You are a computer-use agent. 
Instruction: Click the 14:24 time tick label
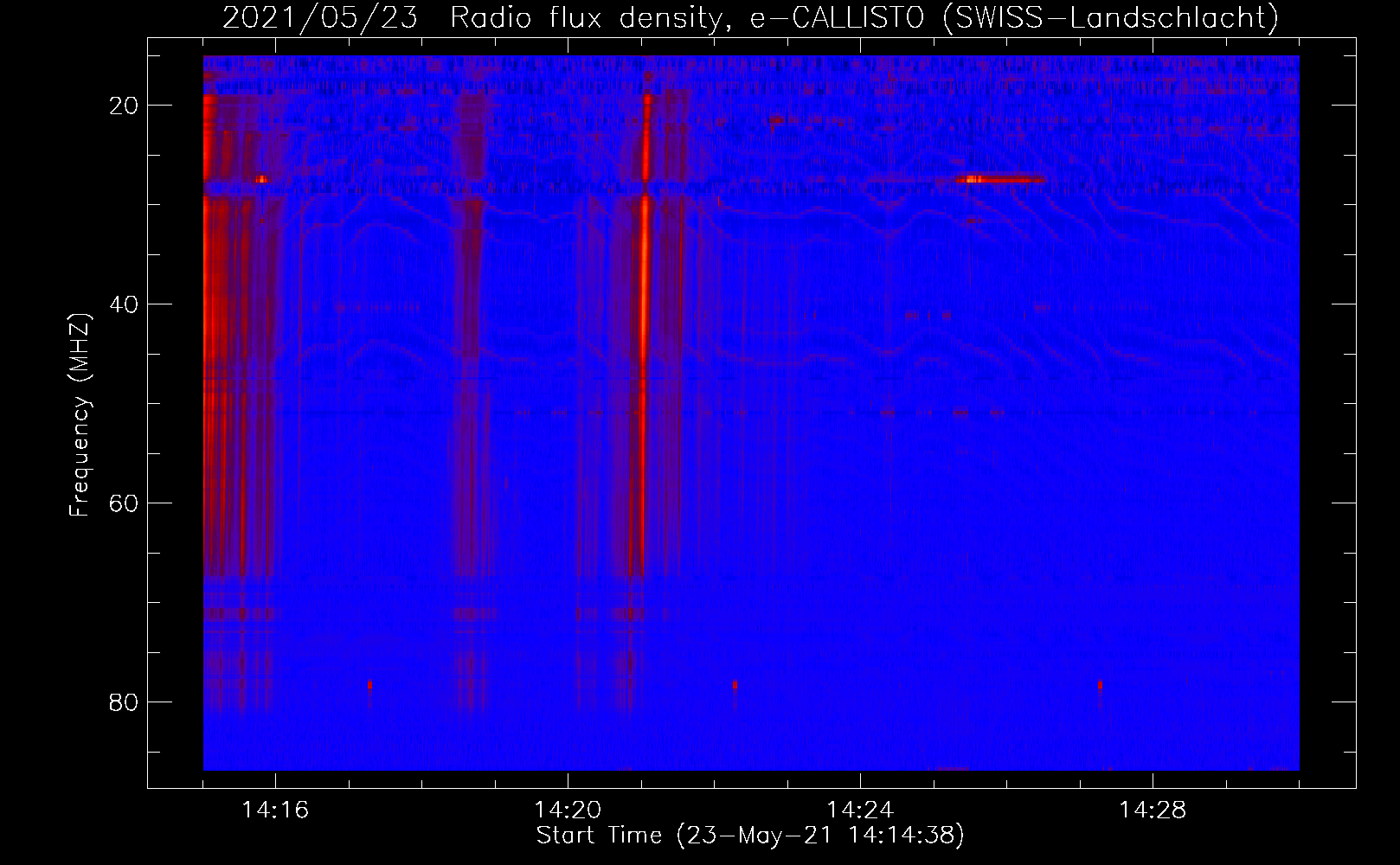860,810
